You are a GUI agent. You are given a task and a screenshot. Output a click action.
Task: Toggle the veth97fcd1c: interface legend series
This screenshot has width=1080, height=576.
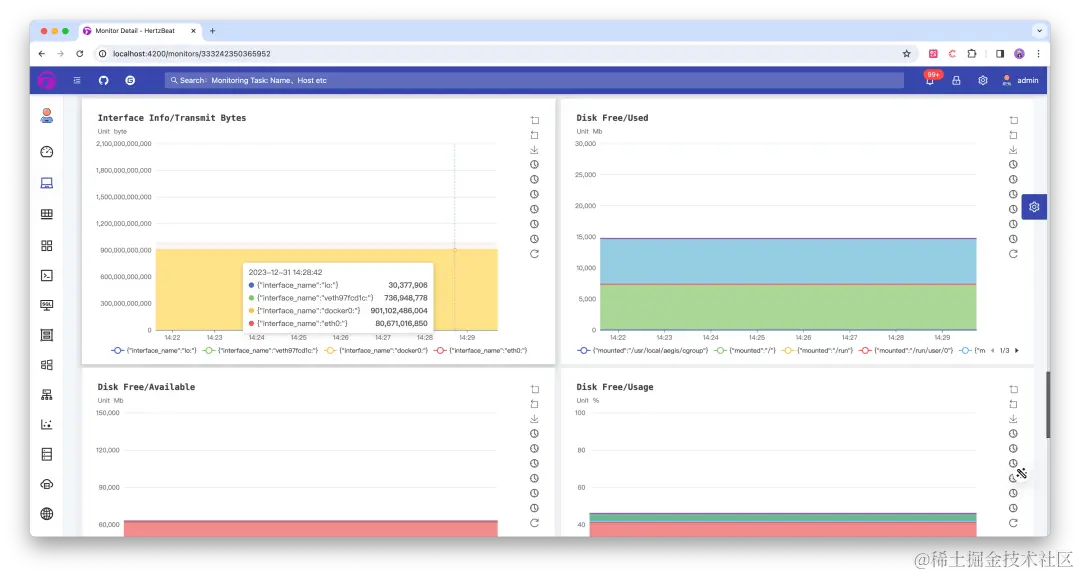click(261, 351)
